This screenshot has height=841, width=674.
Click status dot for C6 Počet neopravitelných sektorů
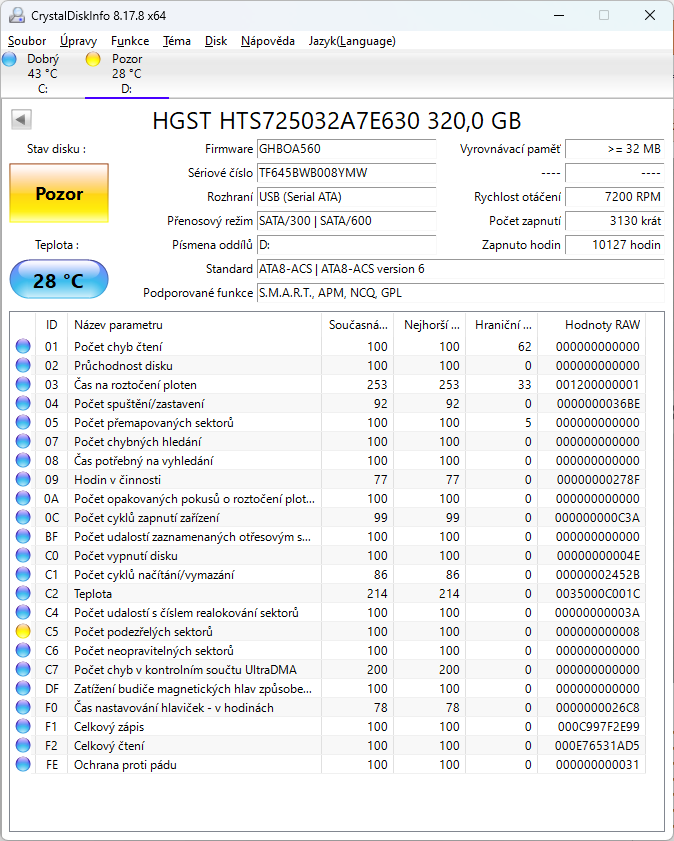click(23, 651)
